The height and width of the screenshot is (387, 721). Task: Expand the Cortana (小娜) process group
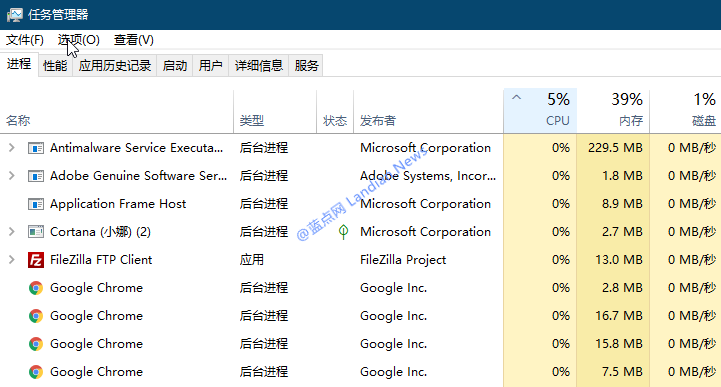click(11, 232)
